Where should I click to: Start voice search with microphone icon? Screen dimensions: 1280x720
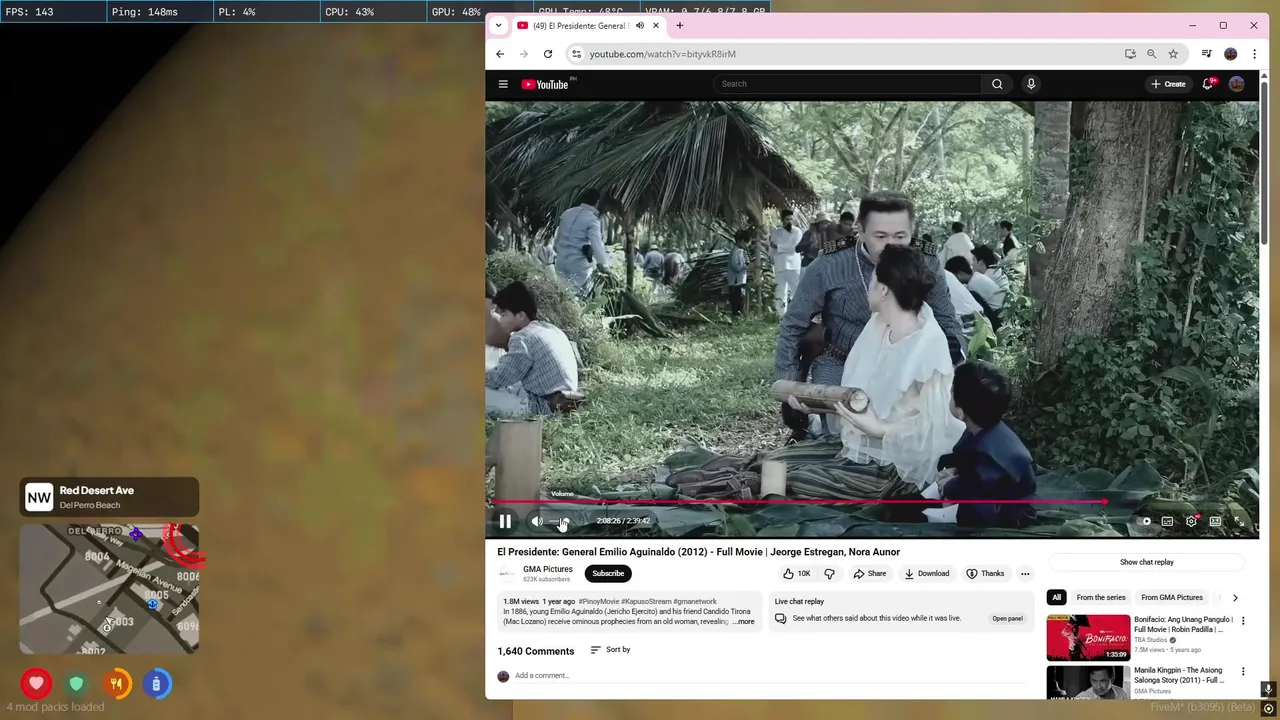coord(1031,84)
